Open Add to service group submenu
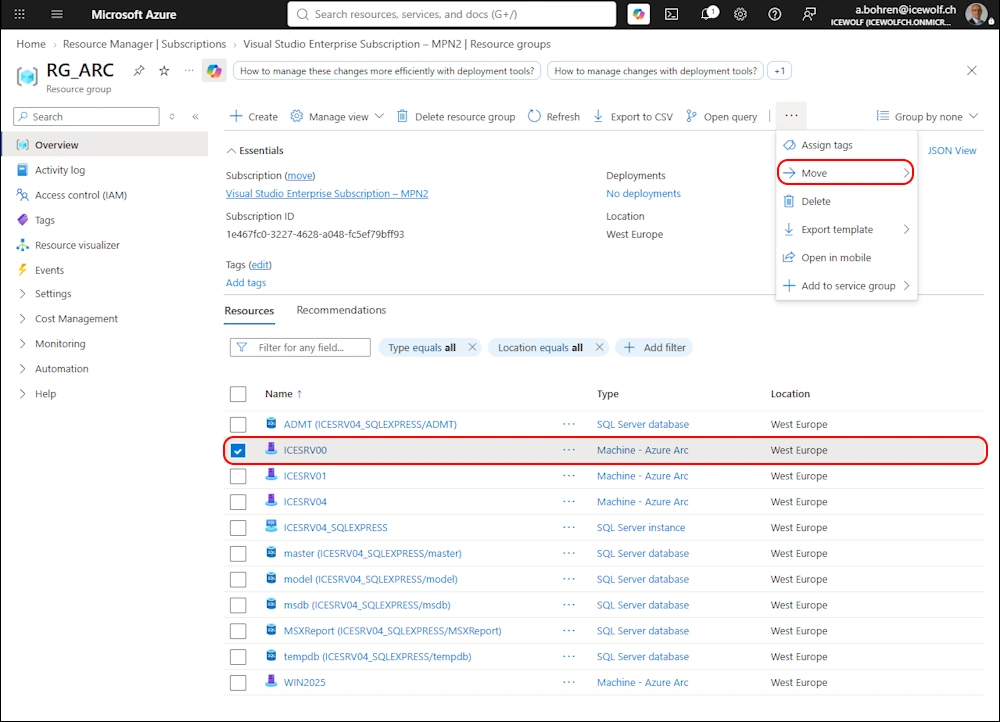Image resolution: width=1000 pixels, height=722 pixels. 846,286
